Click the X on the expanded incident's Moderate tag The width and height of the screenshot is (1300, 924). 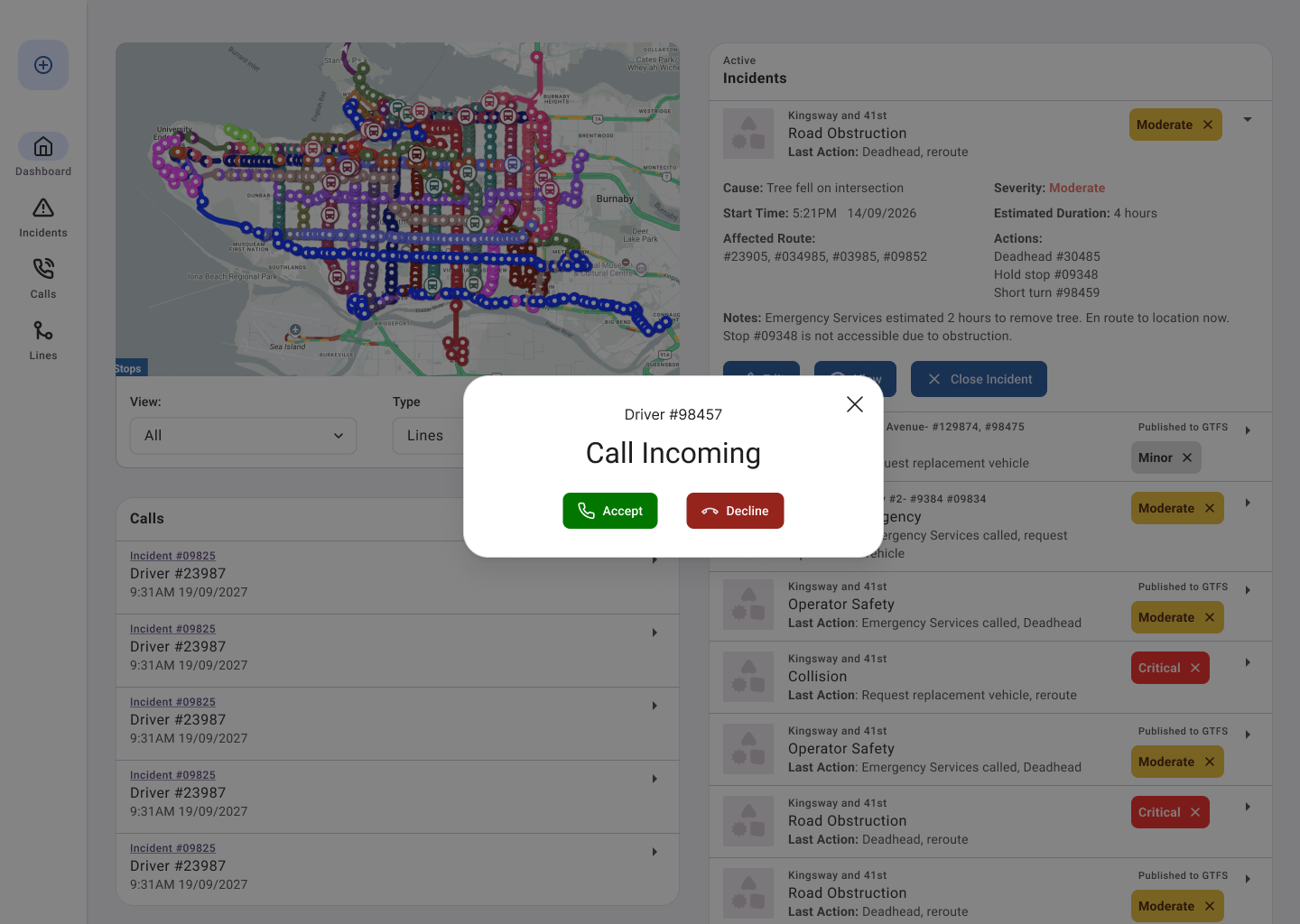tap(1208, 125)
